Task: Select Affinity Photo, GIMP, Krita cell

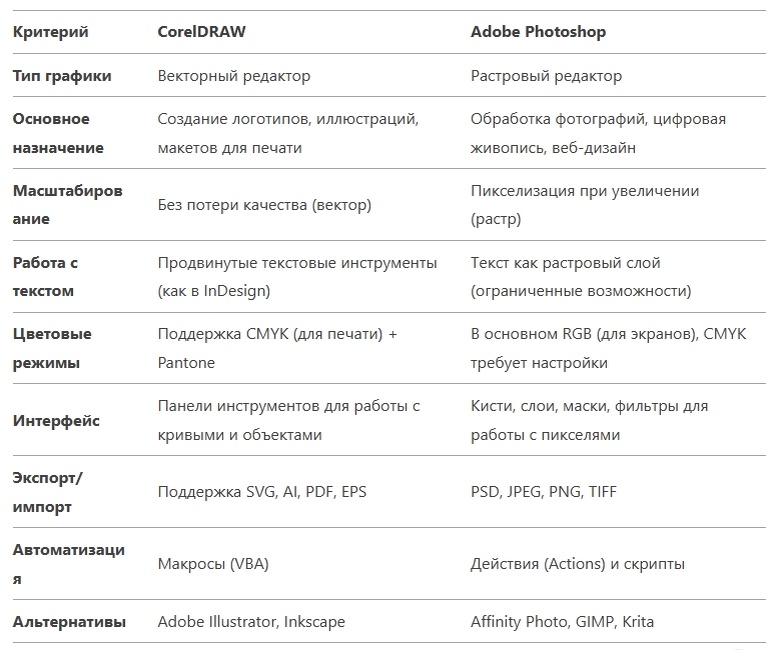Action: (x=562, y=622)
